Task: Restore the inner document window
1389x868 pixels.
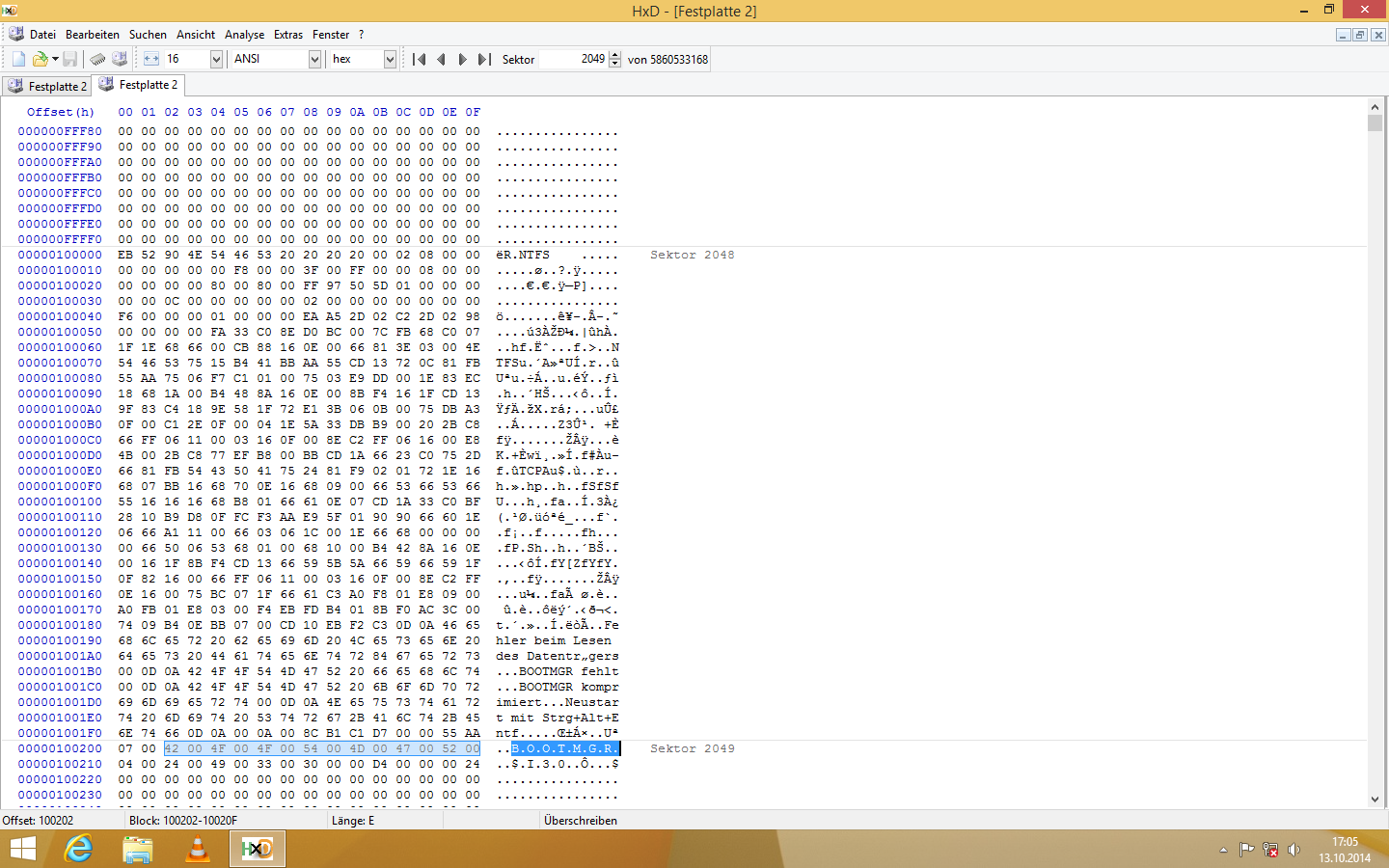Action: [x=1360, y=35]
